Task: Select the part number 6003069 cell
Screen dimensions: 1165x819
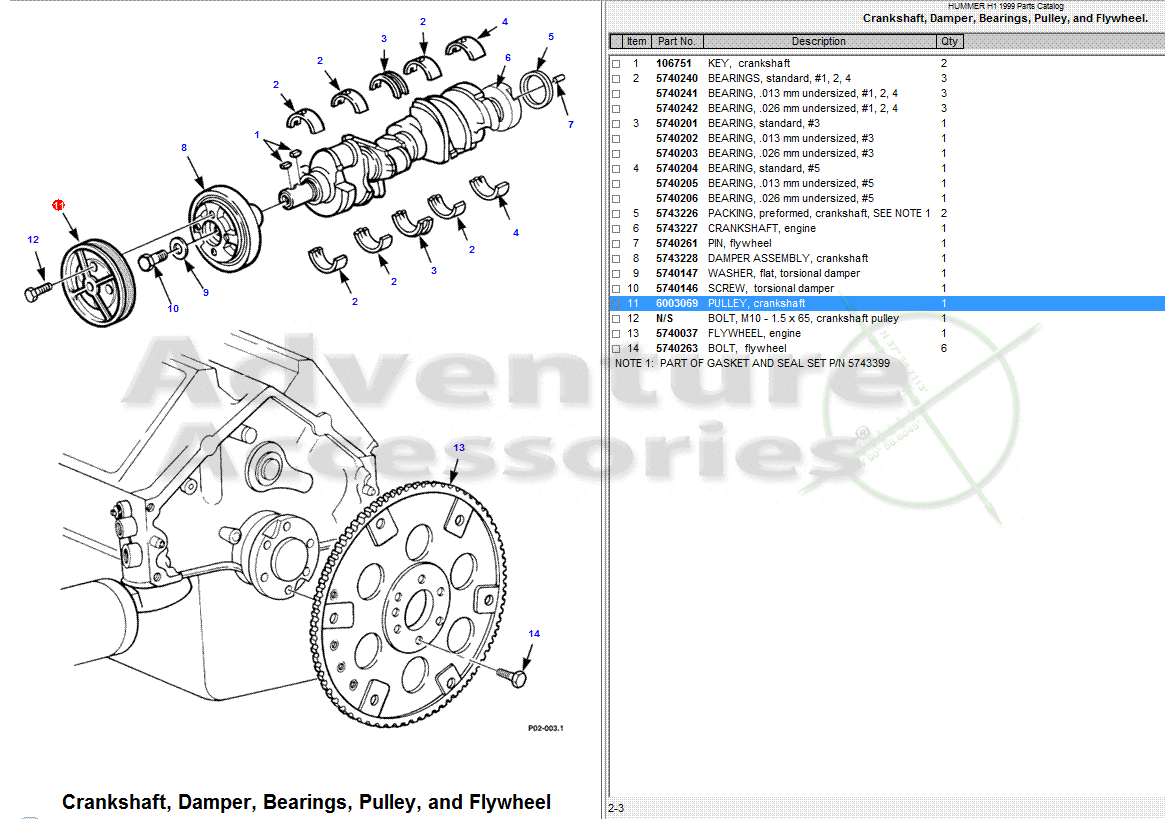Action: click(x=677, y=303)
